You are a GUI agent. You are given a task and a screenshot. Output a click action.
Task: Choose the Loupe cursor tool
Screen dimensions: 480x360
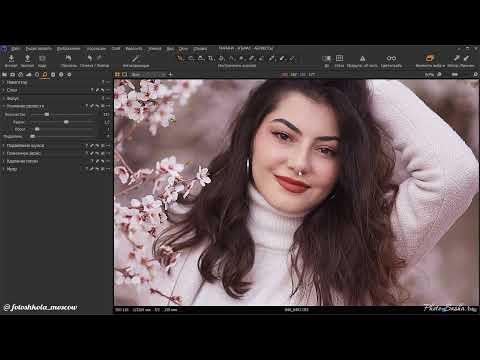coord(201,58)
